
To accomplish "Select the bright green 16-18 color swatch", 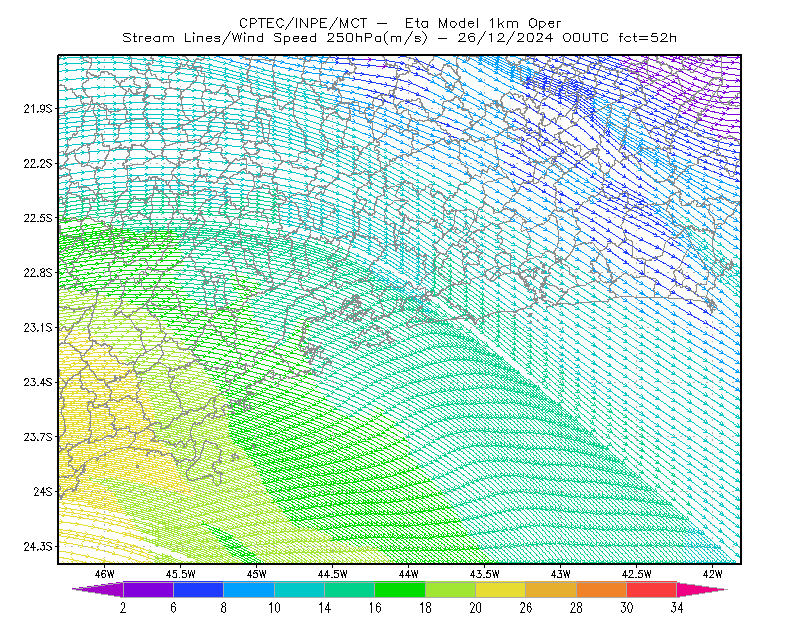I will point(400,589).
